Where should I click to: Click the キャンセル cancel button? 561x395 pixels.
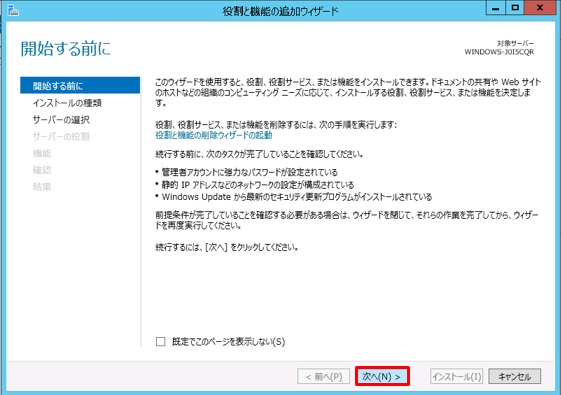tap(514, 376)
